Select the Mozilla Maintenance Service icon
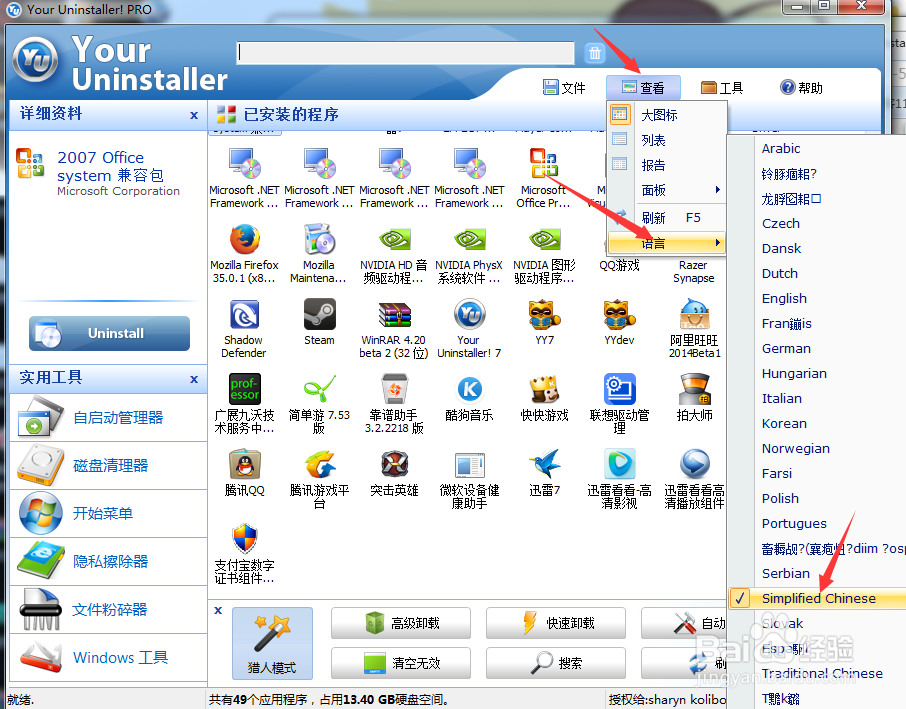This screenshot has width=906, height=709. [x=320, y=239]
